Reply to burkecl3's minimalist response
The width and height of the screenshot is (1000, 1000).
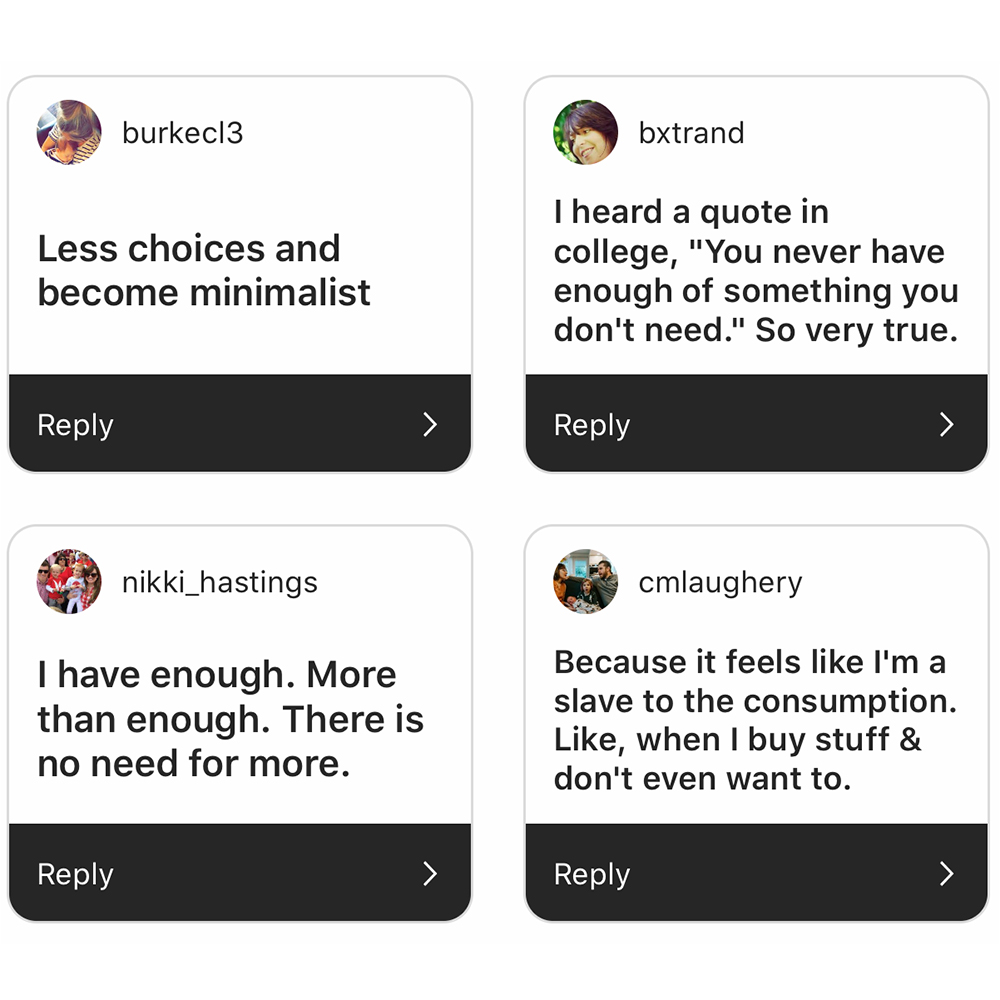pos(240,423)
